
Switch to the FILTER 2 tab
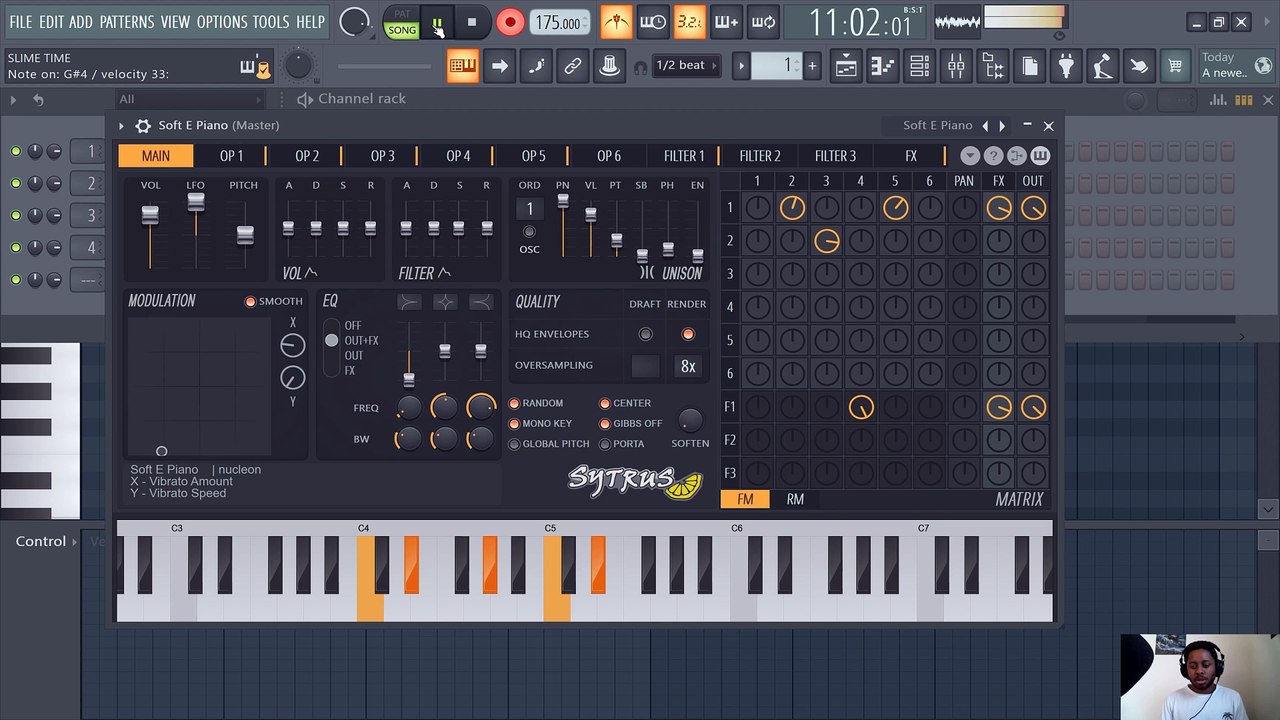tap(760, 156)
